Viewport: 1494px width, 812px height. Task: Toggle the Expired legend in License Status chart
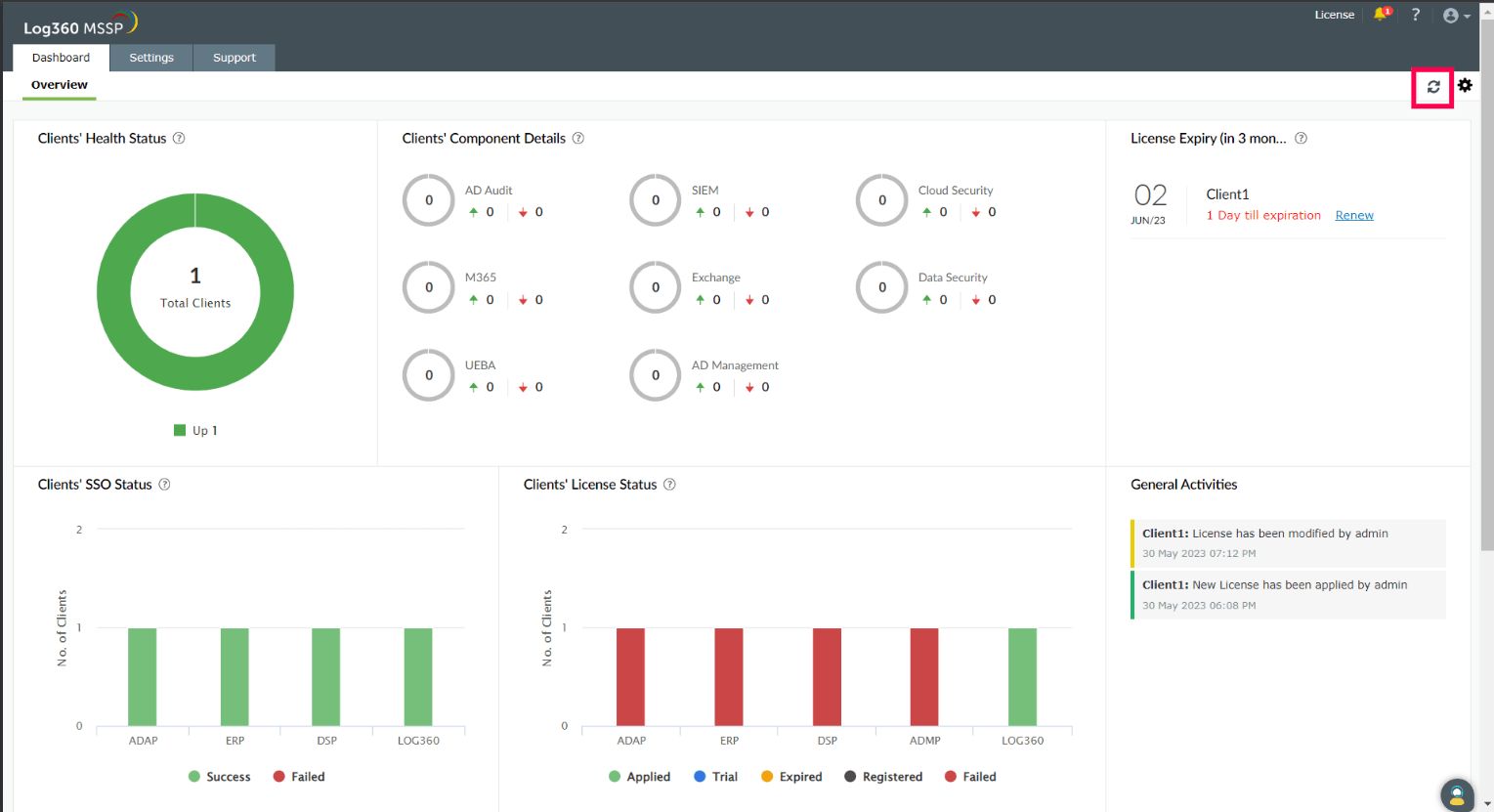(x=791, y=777)
